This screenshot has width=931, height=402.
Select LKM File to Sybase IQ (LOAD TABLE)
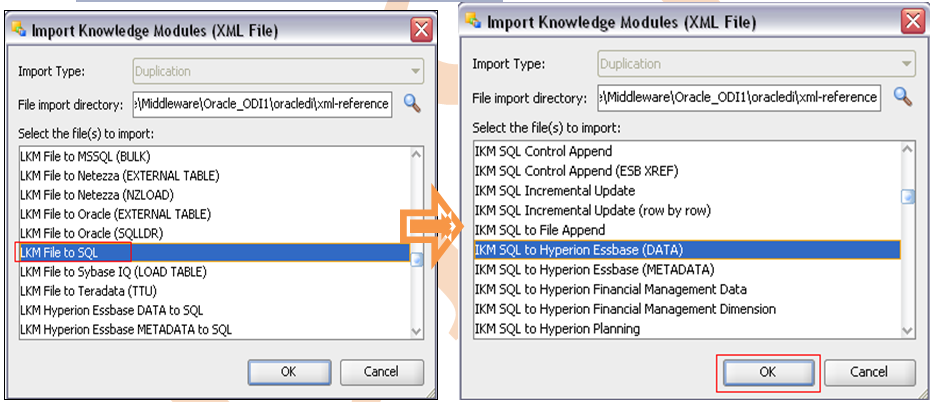pyautogui.click(x=214, y=272)
